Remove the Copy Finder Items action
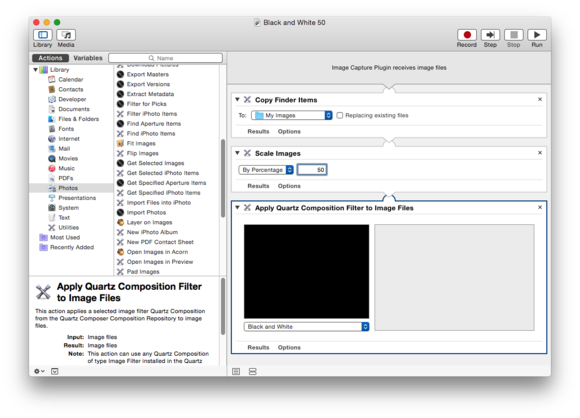580x418 pixels. tap(540, 99)
